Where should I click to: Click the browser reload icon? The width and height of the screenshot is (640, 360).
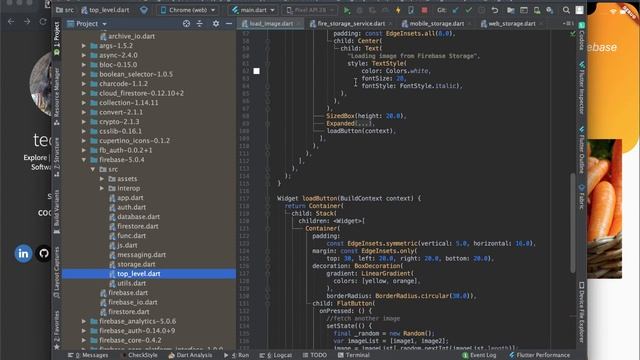click(x=43, y=21)
